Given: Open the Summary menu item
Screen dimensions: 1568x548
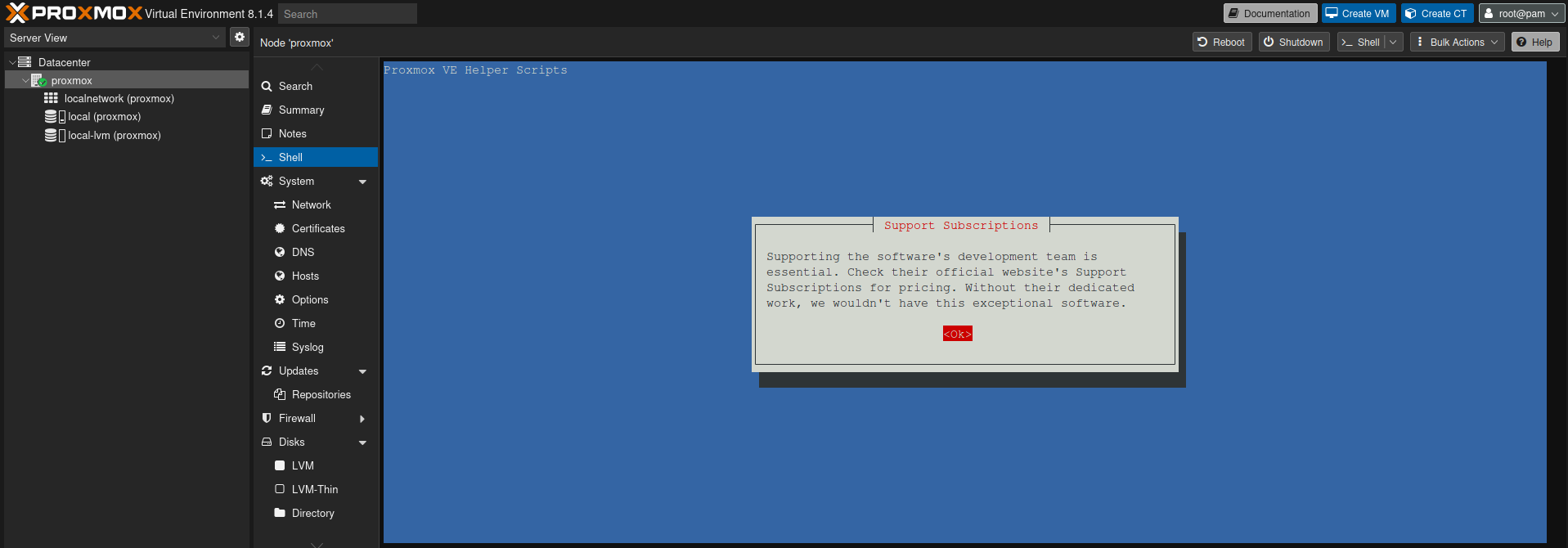Looking at the screenshot, I should (x=316, y=110).
